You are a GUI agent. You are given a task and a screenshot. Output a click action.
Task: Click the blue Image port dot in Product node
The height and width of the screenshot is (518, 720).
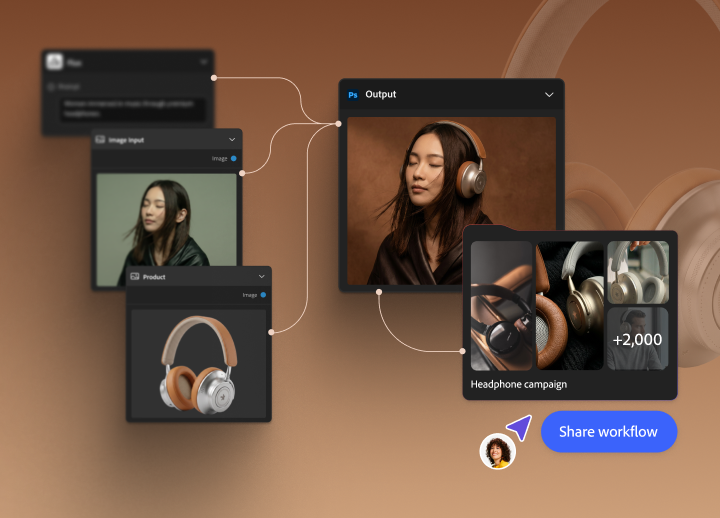[x=263, y=295]
